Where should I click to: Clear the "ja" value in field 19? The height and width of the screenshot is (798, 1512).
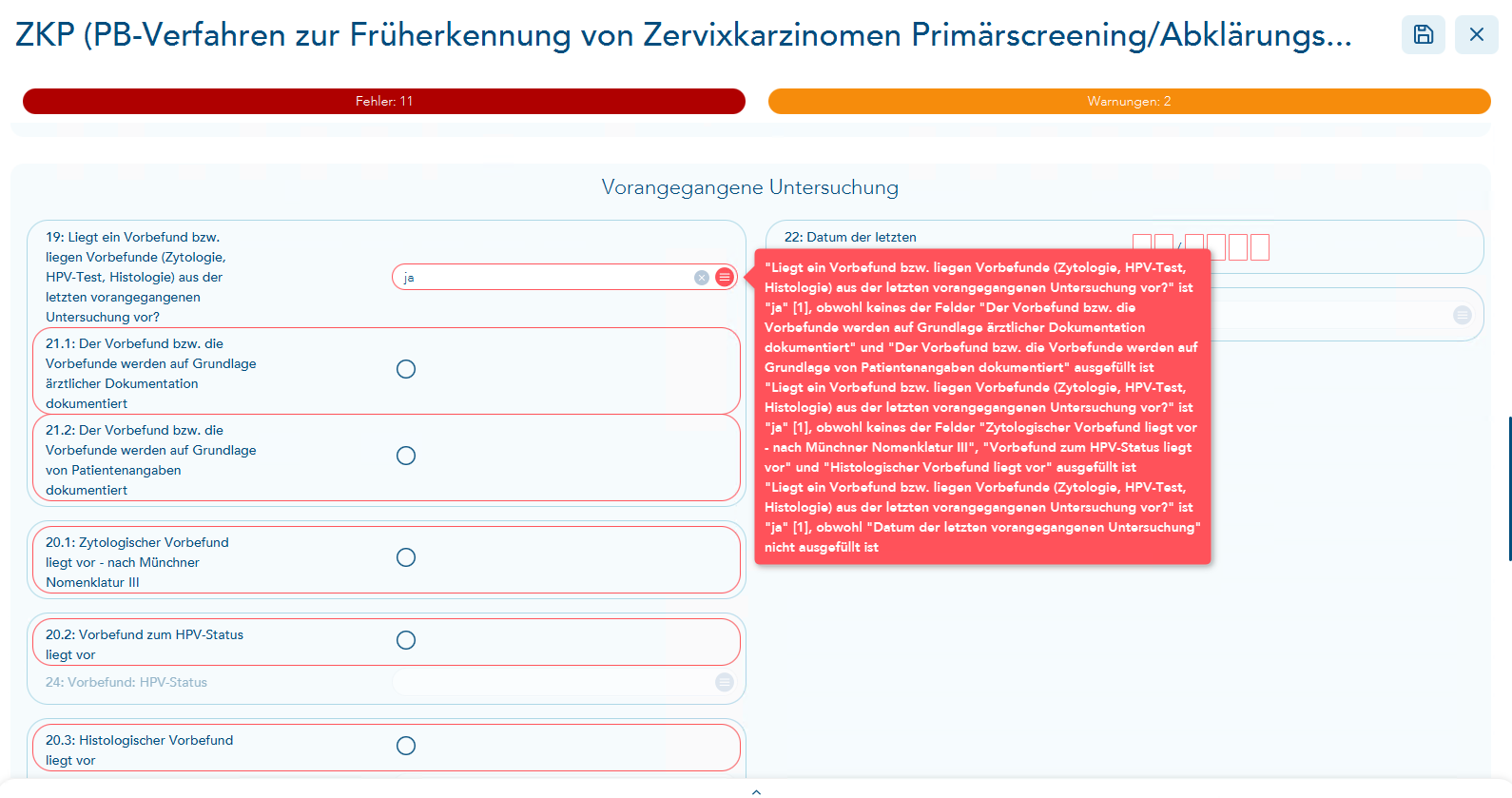tap(702, 278)
